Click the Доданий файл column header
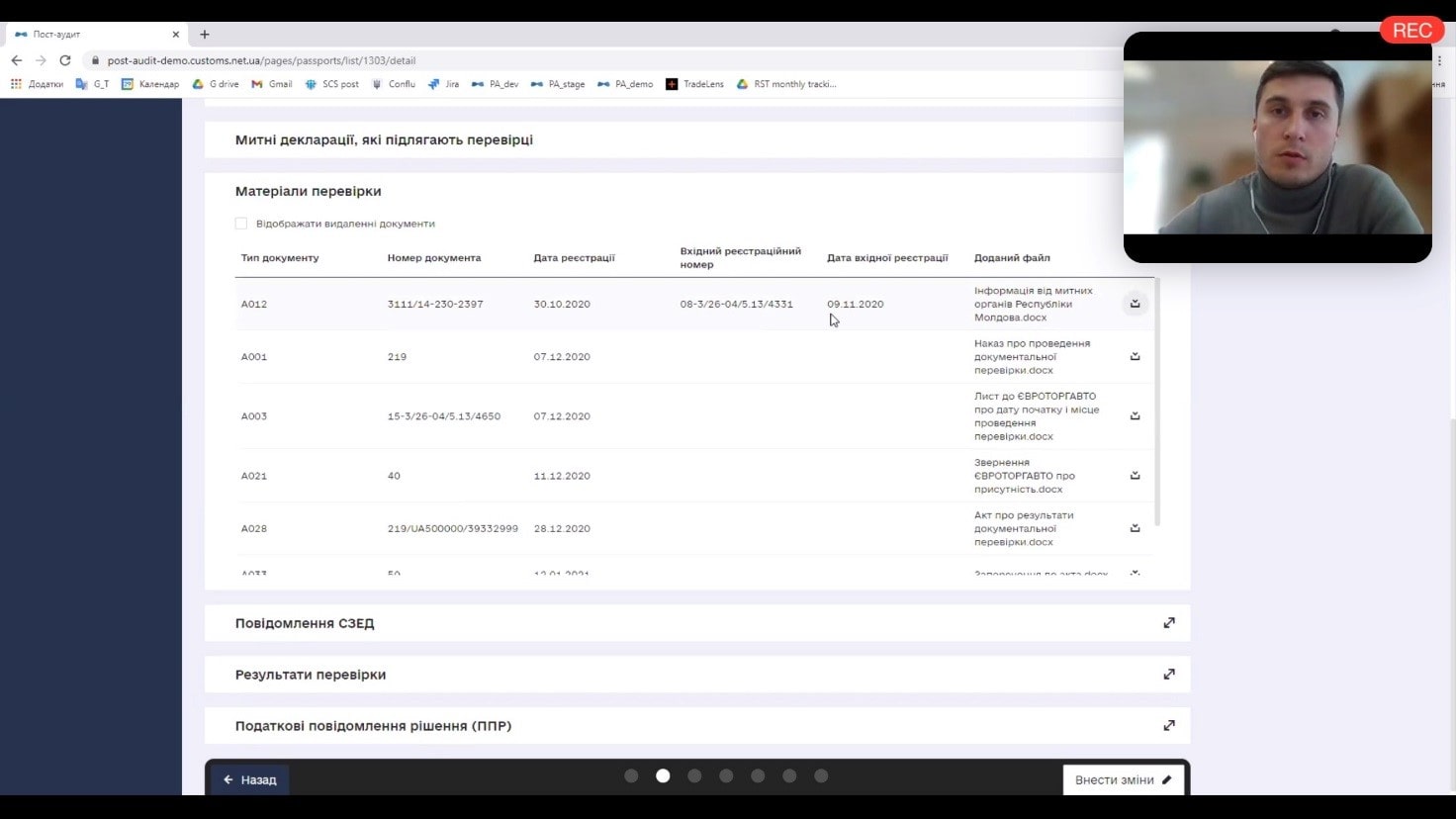1456x819 pixels. pos(1012,257)
